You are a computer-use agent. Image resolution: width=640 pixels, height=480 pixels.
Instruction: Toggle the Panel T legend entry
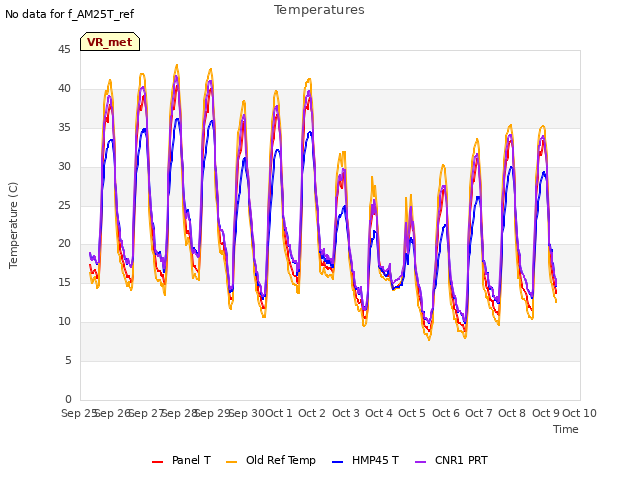181,460
